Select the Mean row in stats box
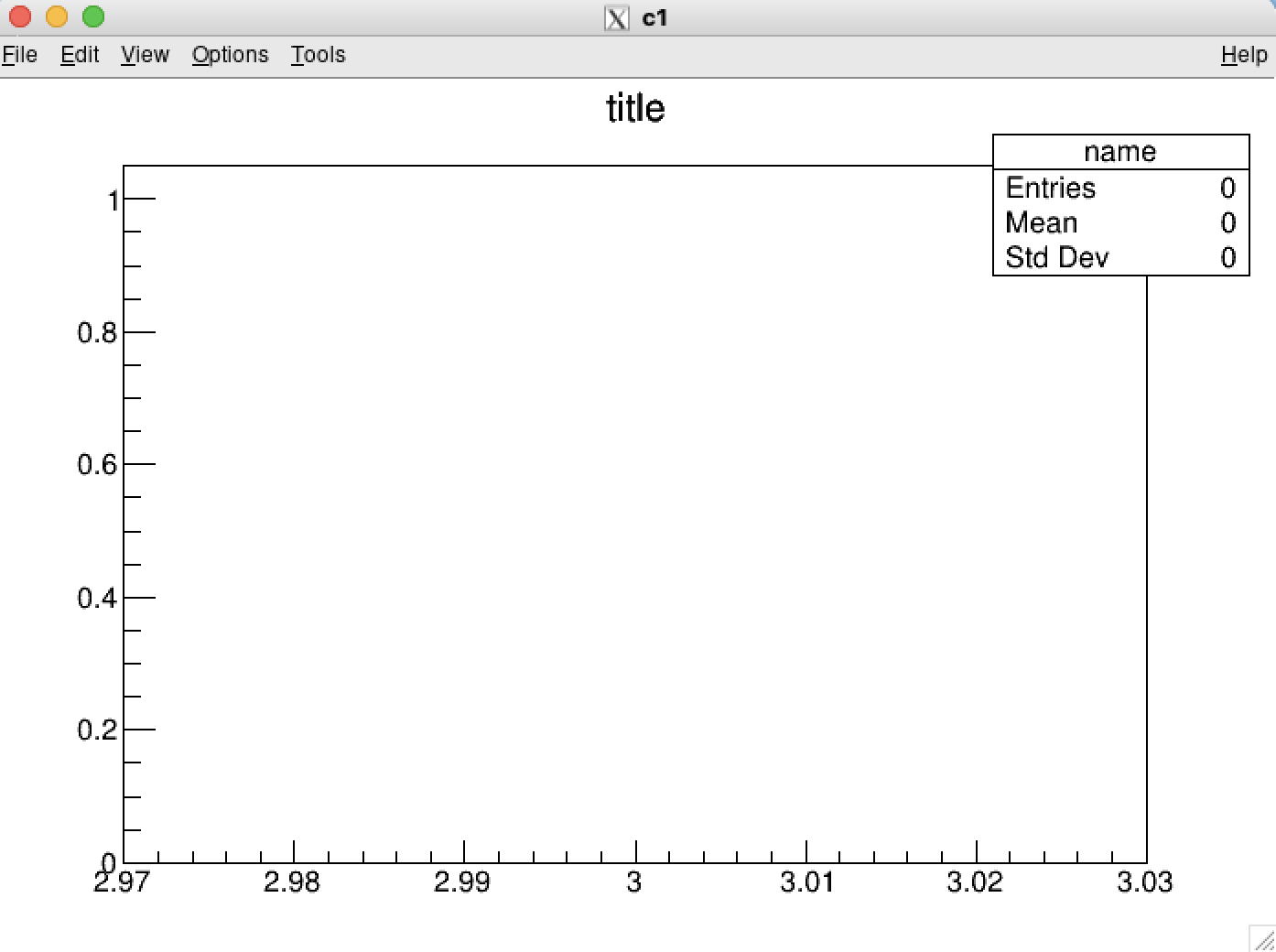 click(x=1119, y=222)
